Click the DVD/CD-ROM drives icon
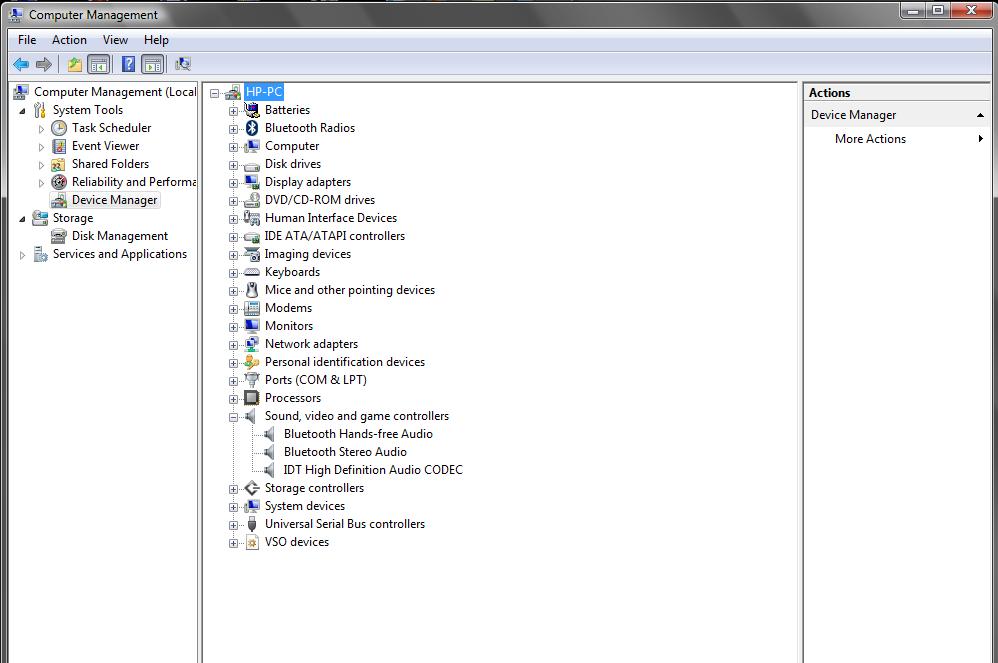Screen dimensions: 998x663 coord(252,200)
